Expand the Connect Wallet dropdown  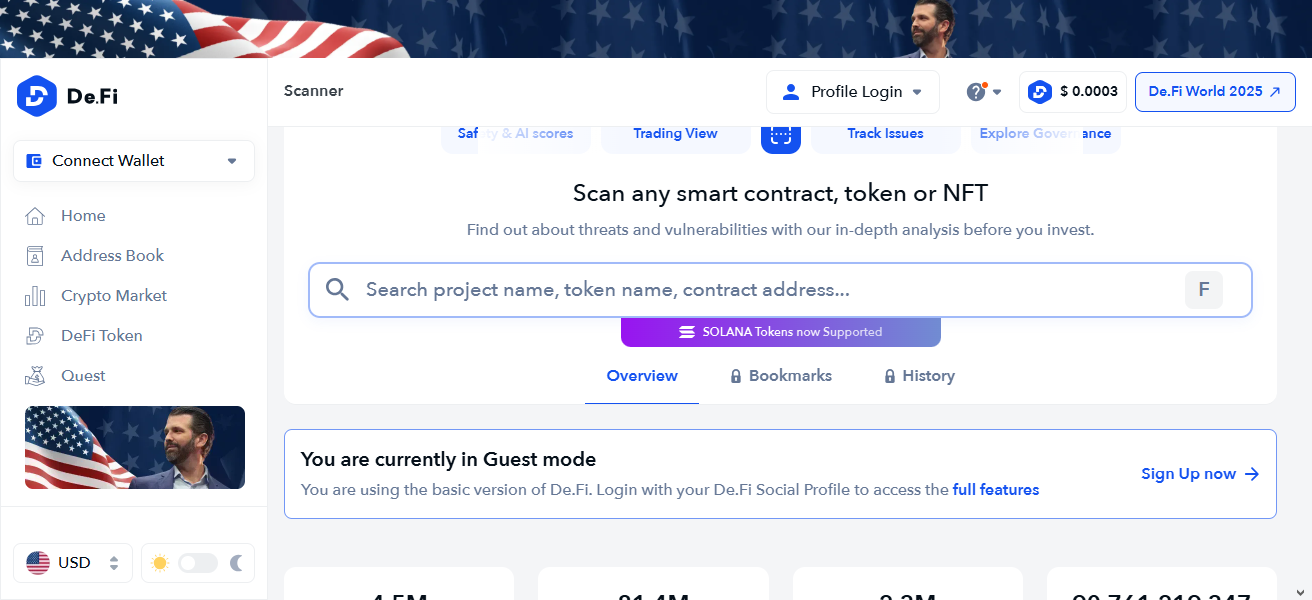[x=232, y=160]
